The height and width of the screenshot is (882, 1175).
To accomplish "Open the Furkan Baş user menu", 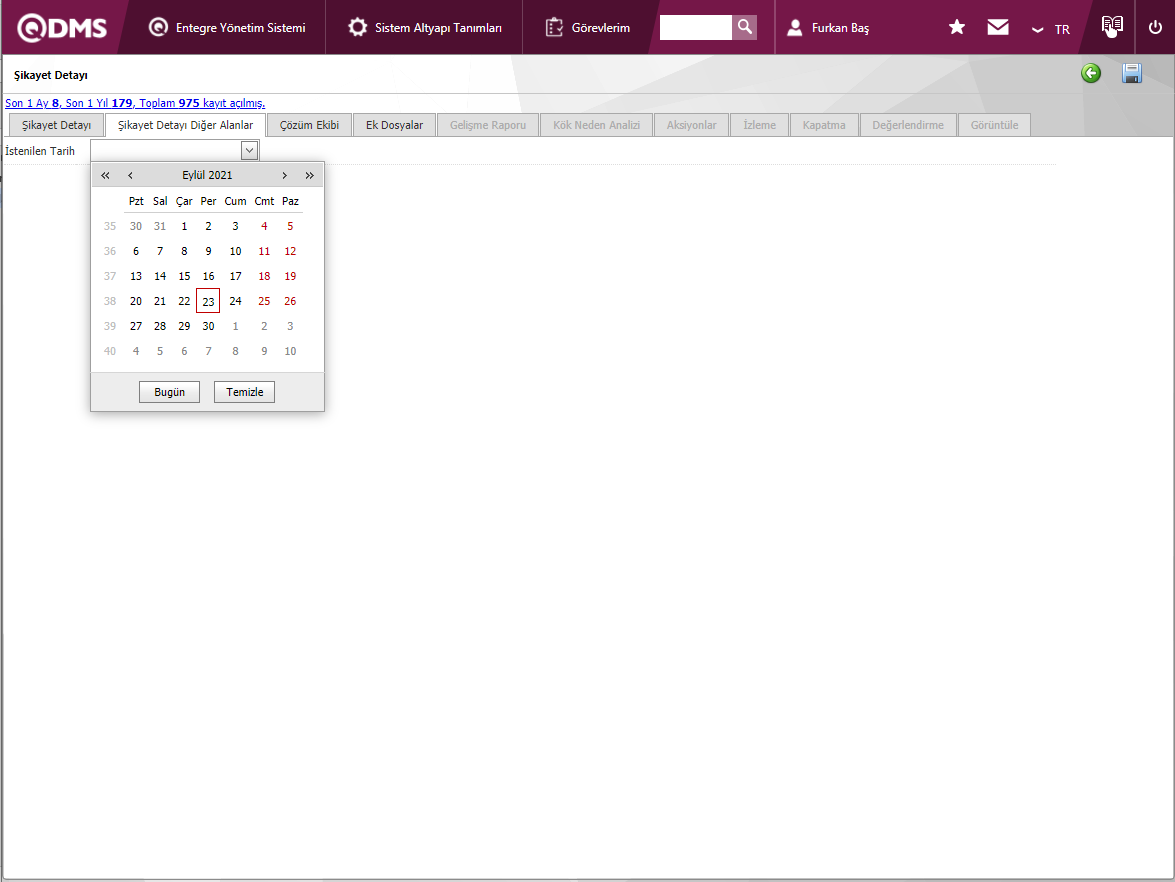I will click(x=828, y=28).
